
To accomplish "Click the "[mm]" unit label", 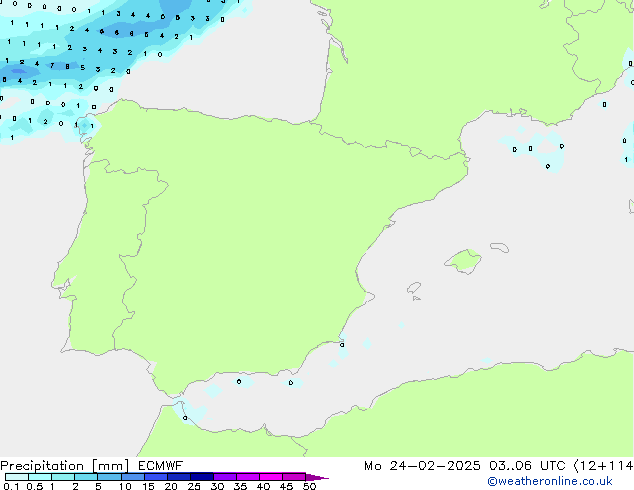I will click(110, 466).
